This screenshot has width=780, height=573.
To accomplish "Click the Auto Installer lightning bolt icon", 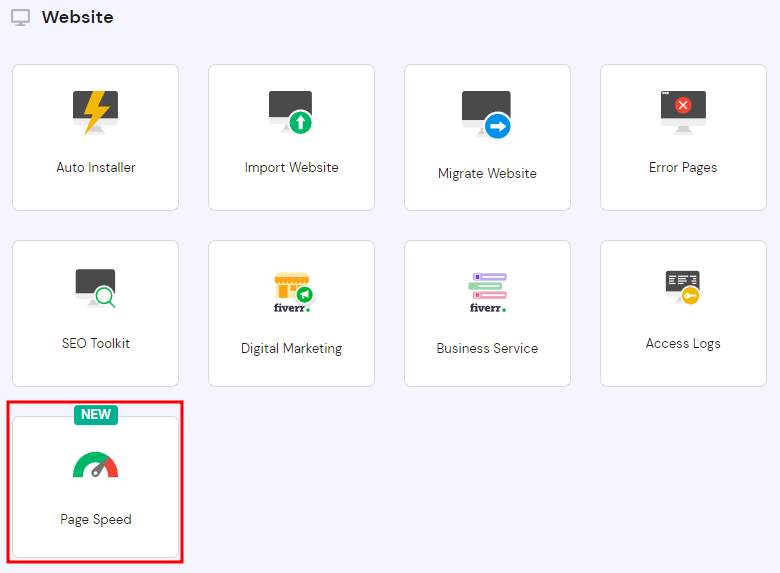I will 96,112.
